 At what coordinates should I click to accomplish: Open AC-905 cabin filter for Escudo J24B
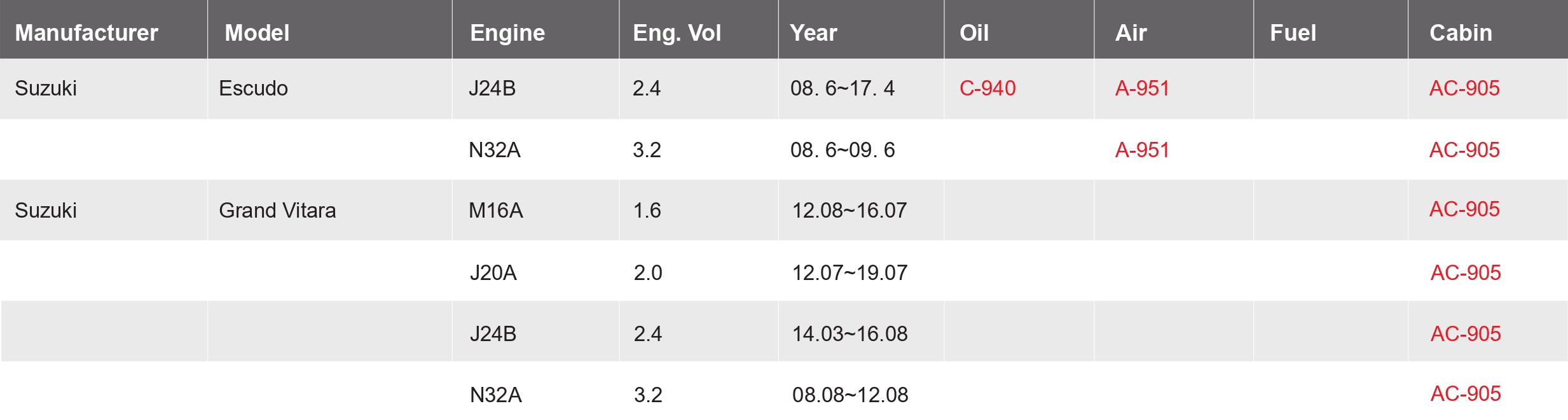click(x=1464, y=88)
